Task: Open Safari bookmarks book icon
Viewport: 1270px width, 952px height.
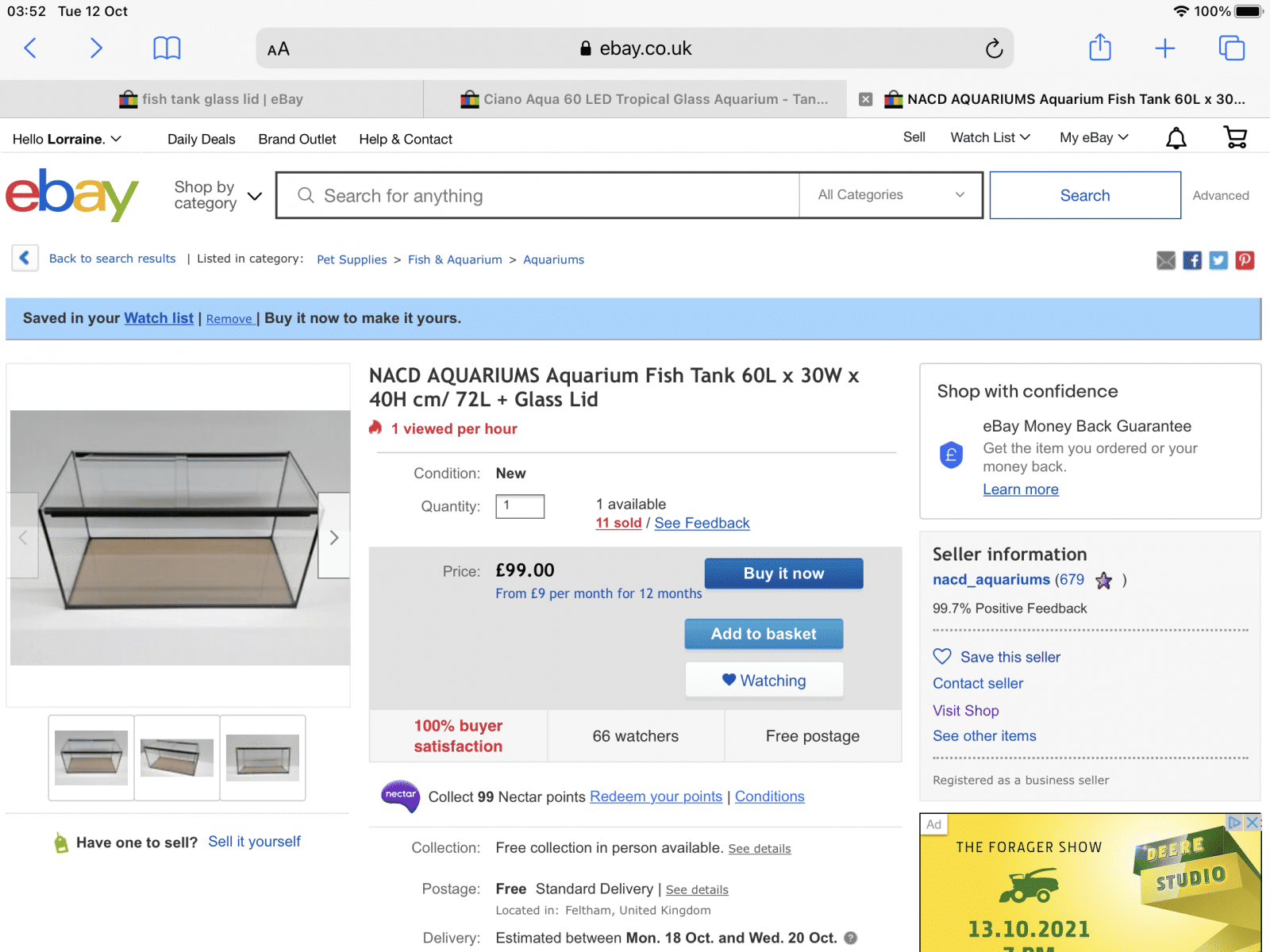Action: point(167,48)
